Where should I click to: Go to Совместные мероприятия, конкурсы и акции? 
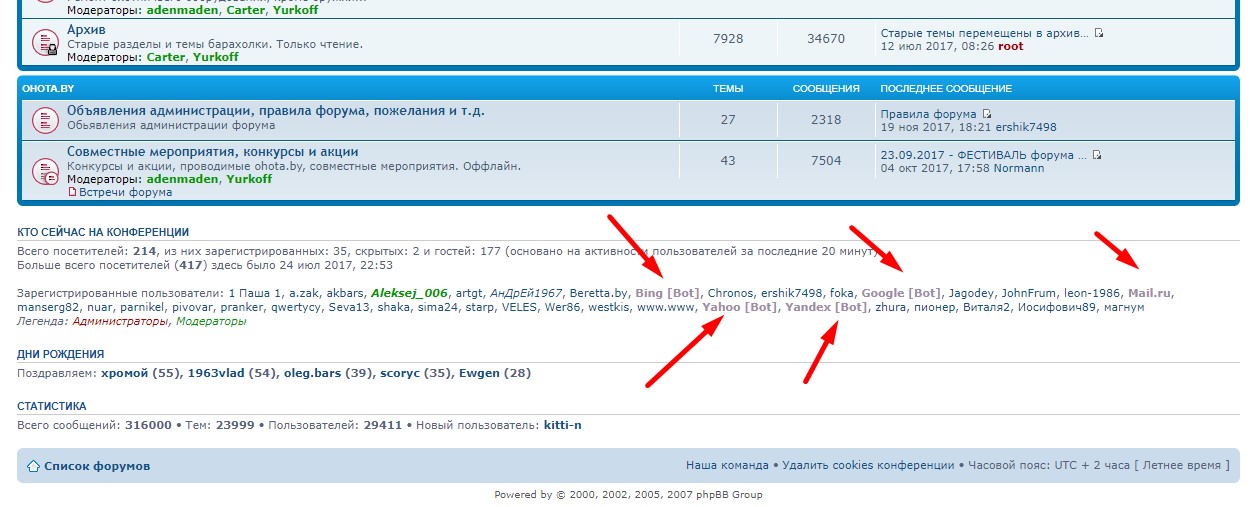pyautogui.click(x=212, y=151)
